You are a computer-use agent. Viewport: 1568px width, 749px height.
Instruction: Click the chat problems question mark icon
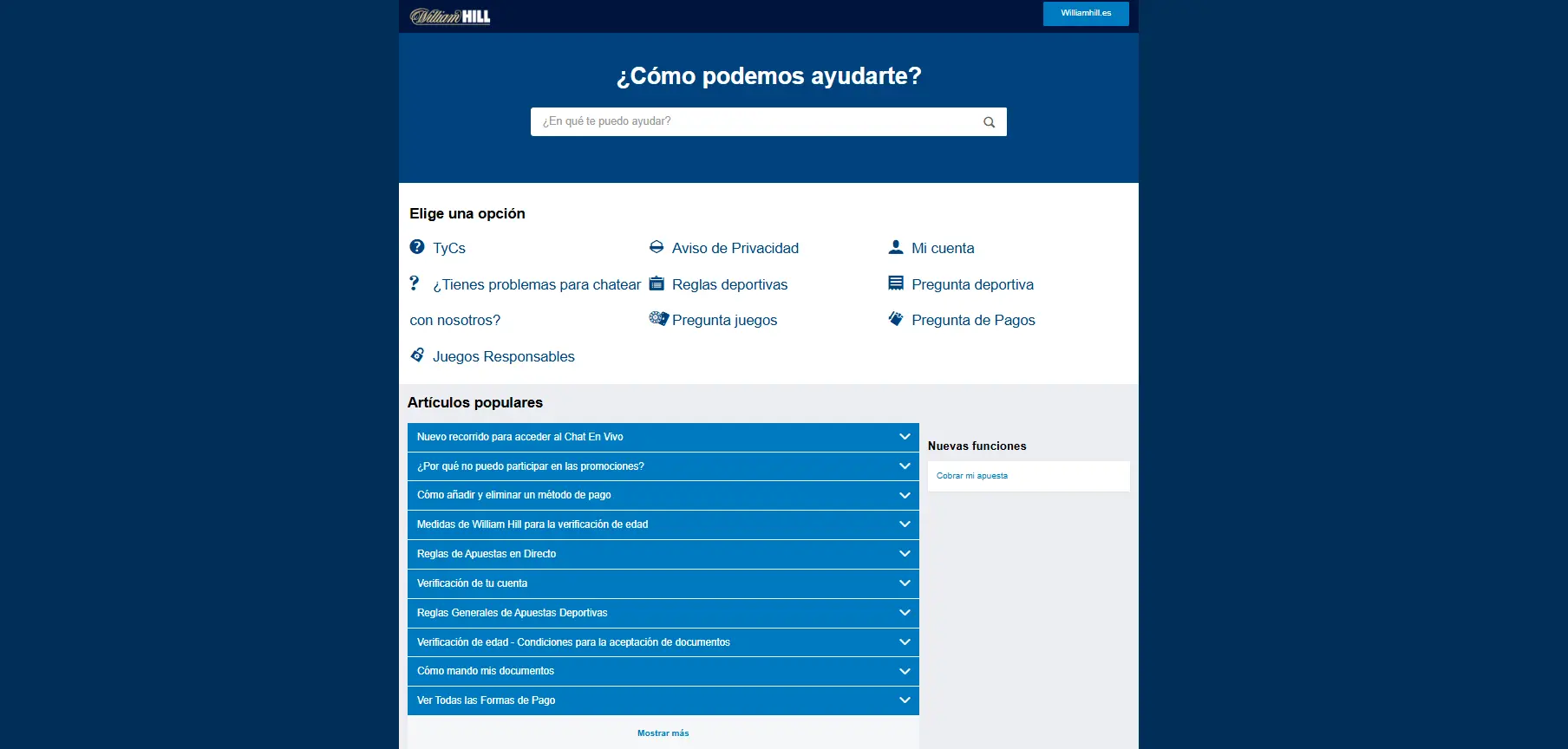click(415, 283)
